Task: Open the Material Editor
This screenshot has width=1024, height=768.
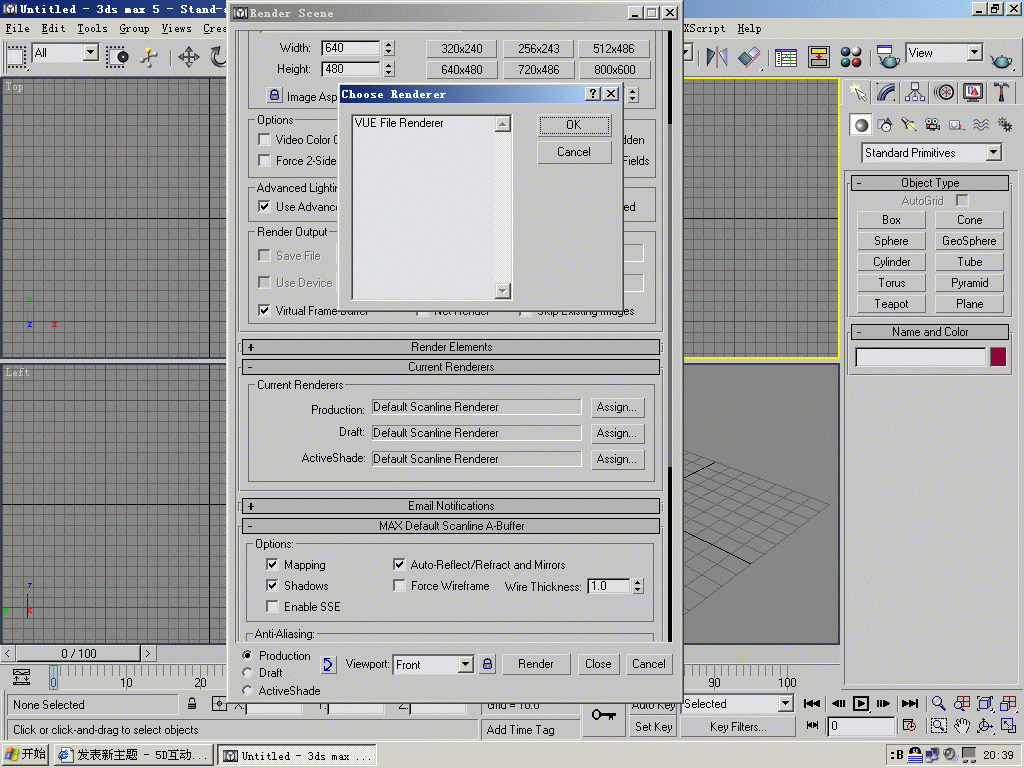Action: pyautogui.click(x=851, y=57)
